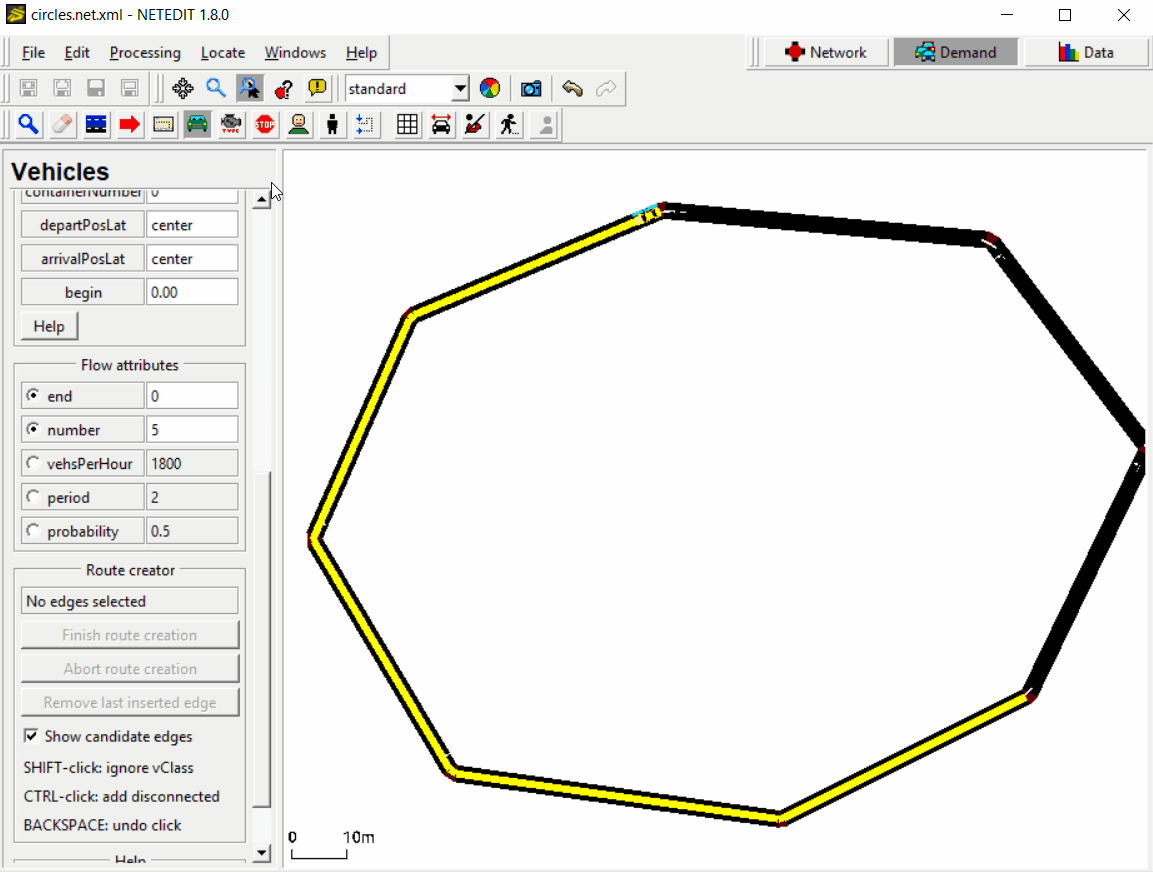1153x872 pixels.
Task: Edit the number flow value field
Action: pos(192,429)
